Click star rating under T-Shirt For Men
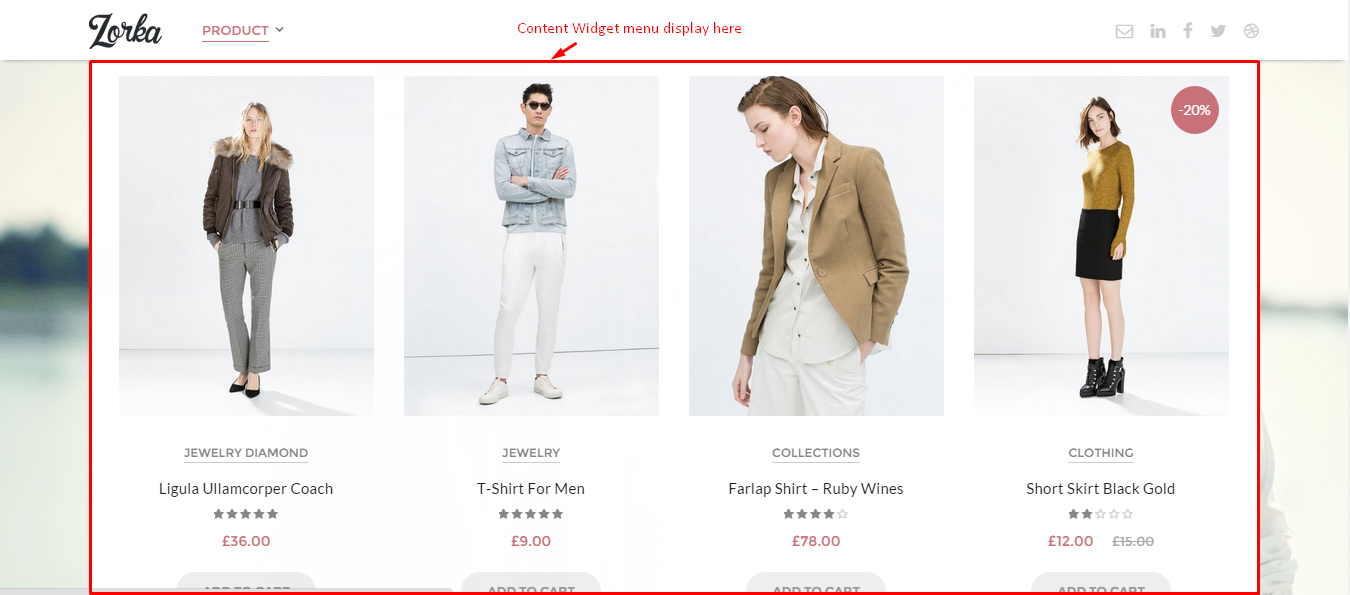 coord(531,514)
